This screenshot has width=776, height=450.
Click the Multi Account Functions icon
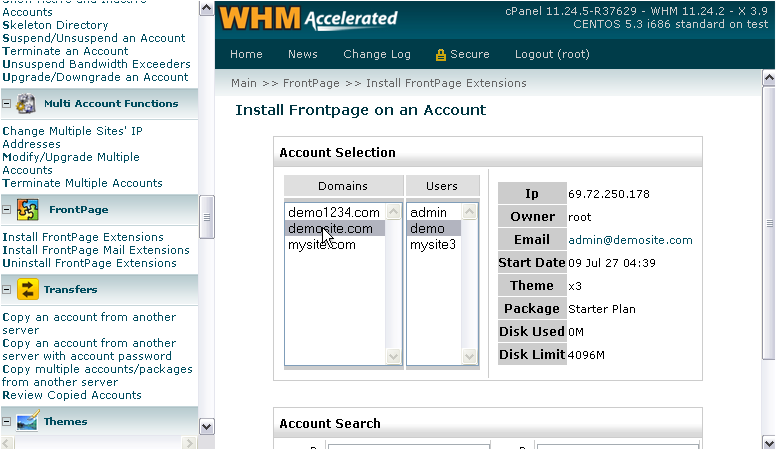pyautogui.click(x=26, y=103)
